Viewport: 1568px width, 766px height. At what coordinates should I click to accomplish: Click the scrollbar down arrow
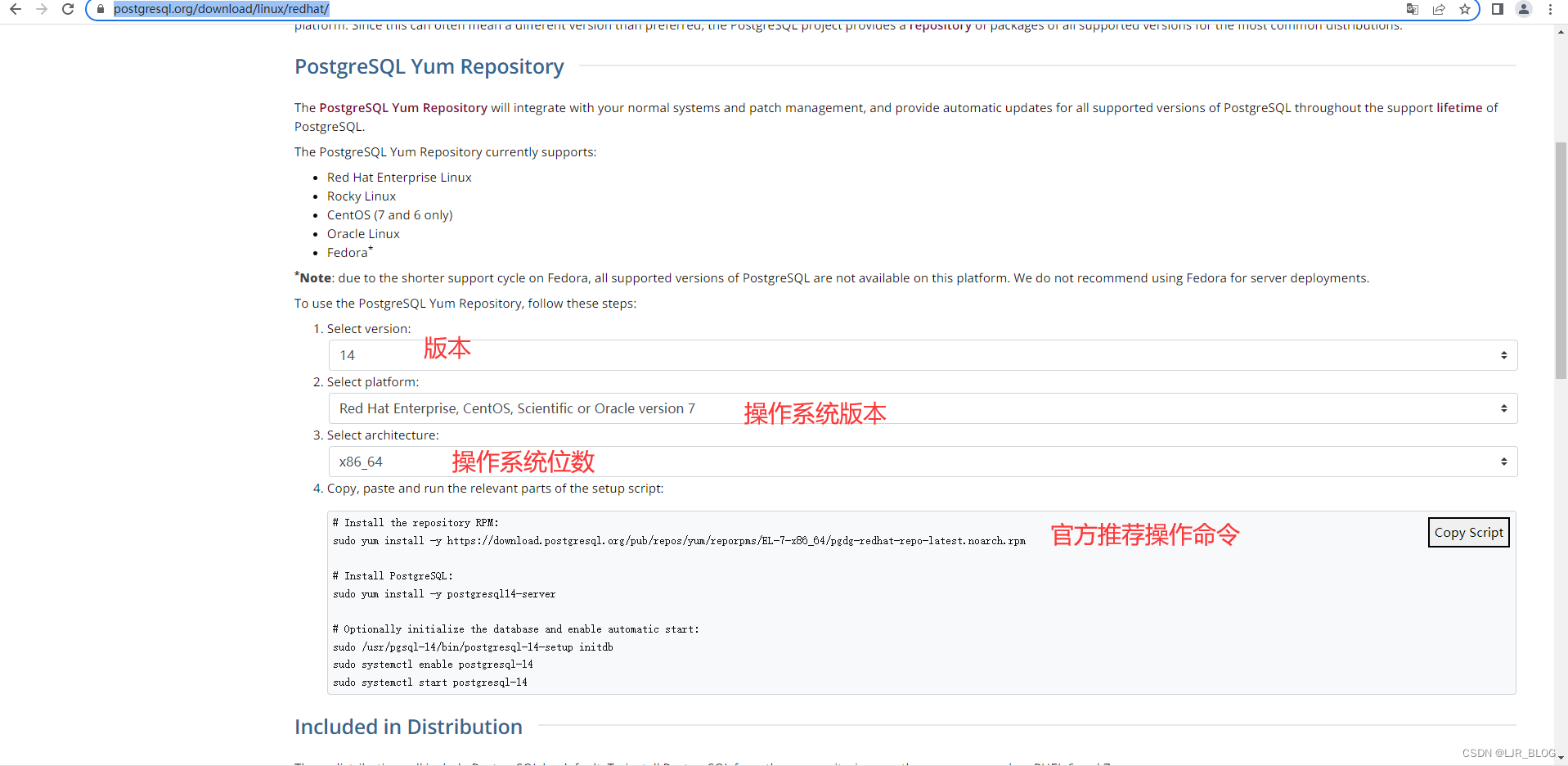(1559, 758)
